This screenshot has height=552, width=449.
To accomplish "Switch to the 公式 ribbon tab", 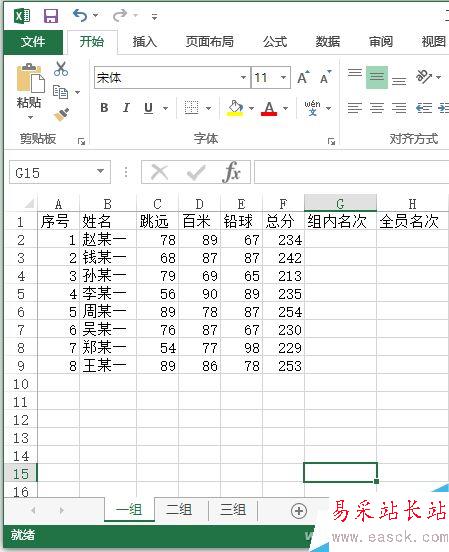I will (x=275, y=42).
